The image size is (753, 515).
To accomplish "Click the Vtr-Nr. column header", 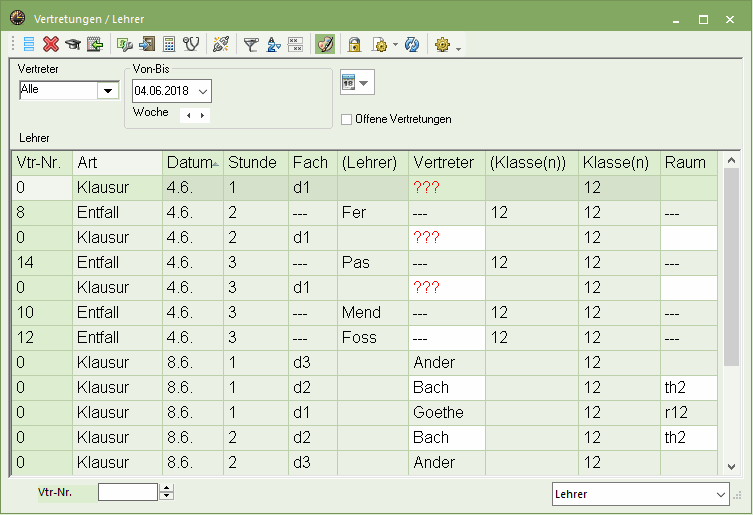I will pyautogui.click(x=42, y=162).
